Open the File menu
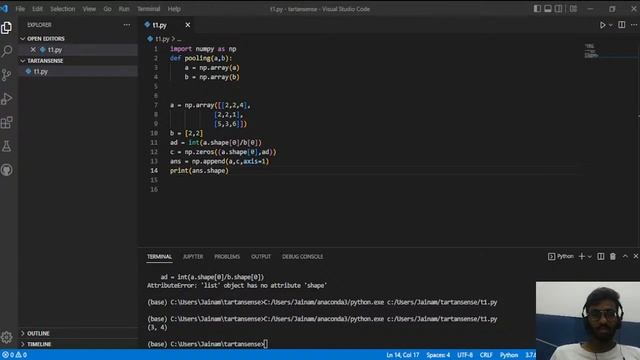The image size is (640, 360). (20, 9)
